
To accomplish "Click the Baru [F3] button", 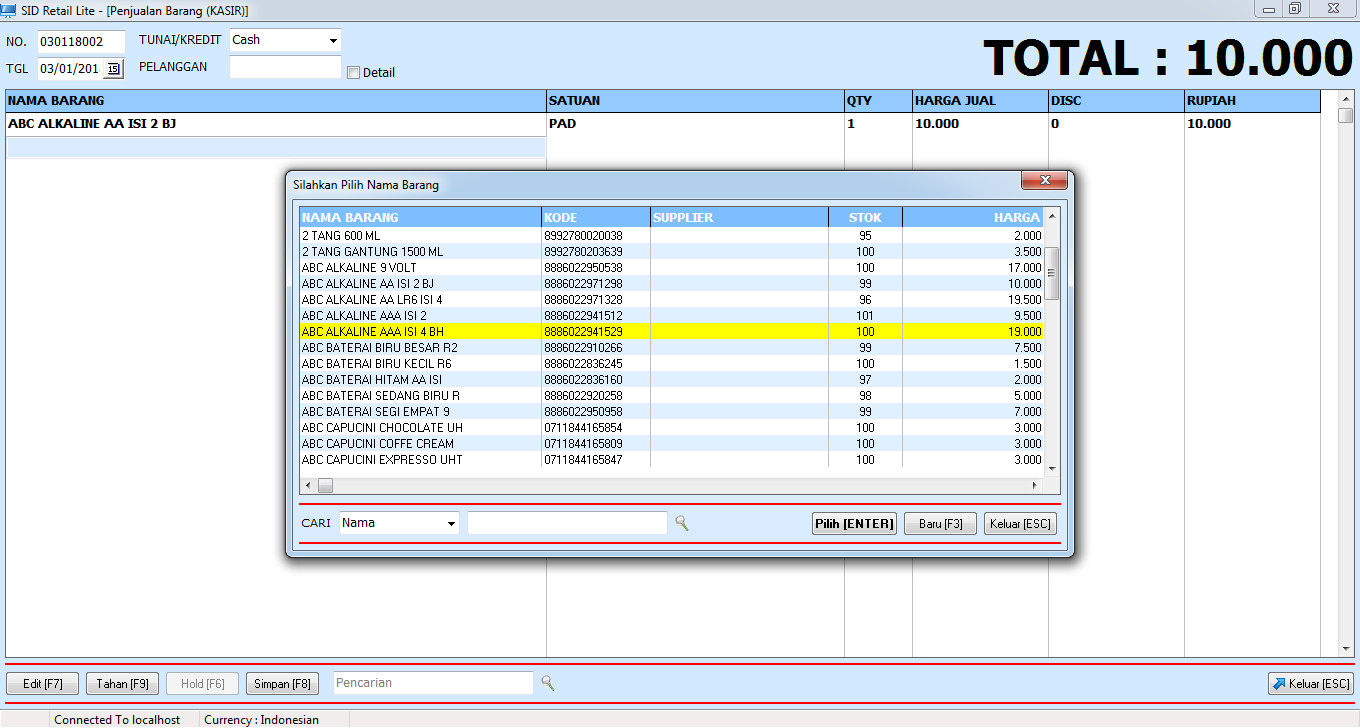I will pyautogui.click(x=939, y=523).
